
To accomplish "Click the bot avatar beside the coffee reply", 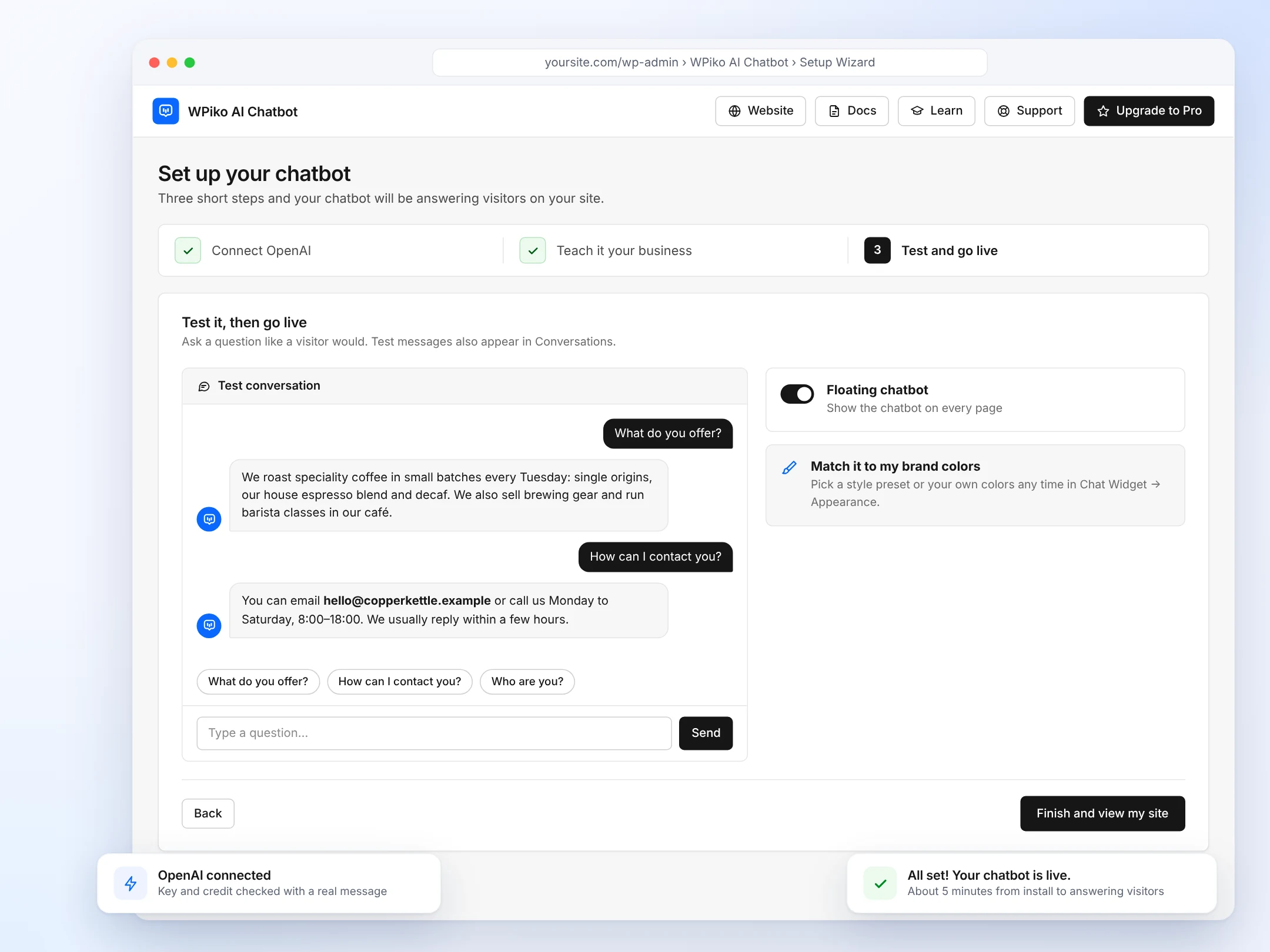I will point(209,519).
